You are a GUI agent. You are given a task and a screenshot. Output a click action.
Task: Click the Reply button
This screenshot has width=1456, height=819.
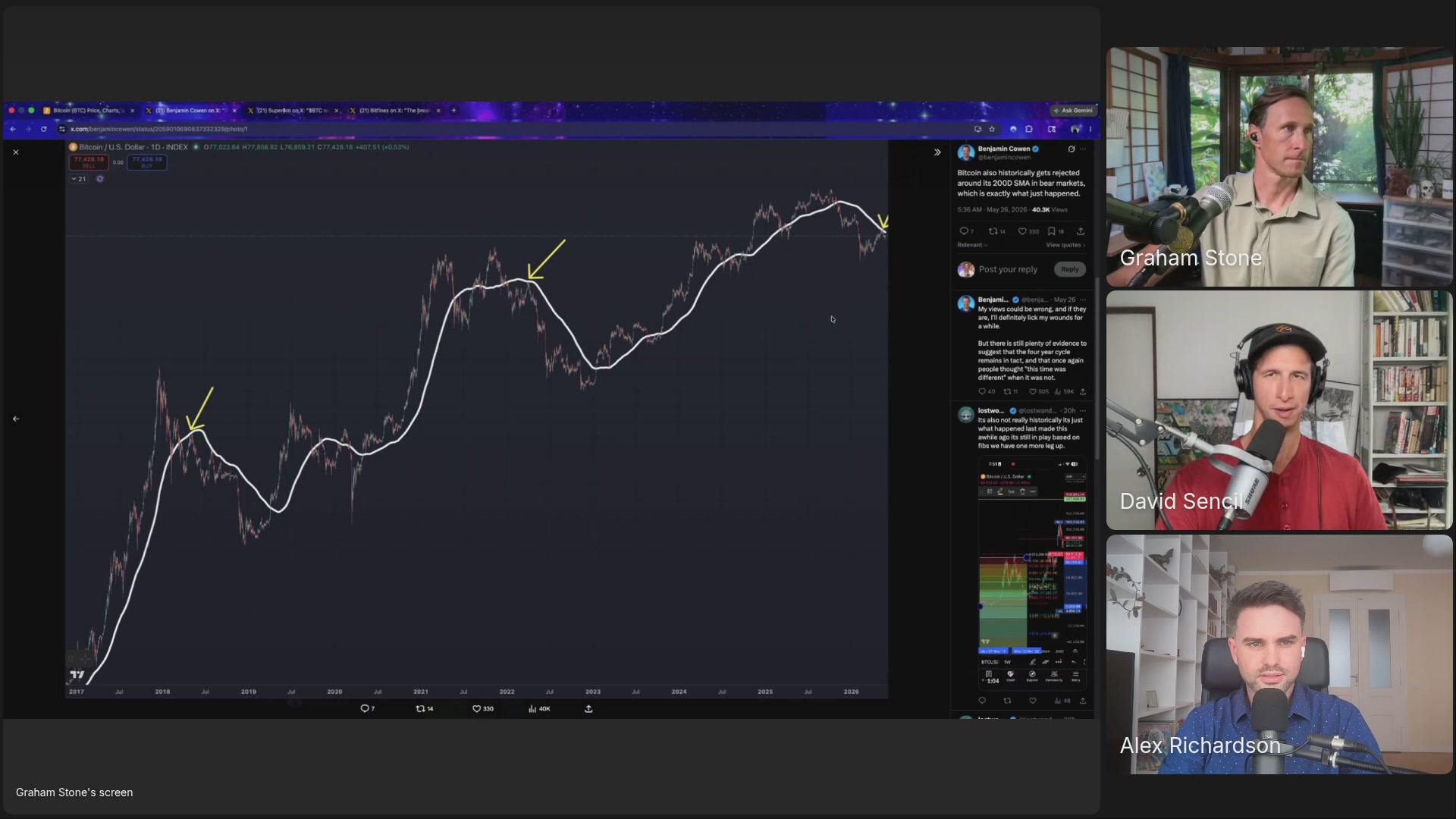coord(1070,269)
